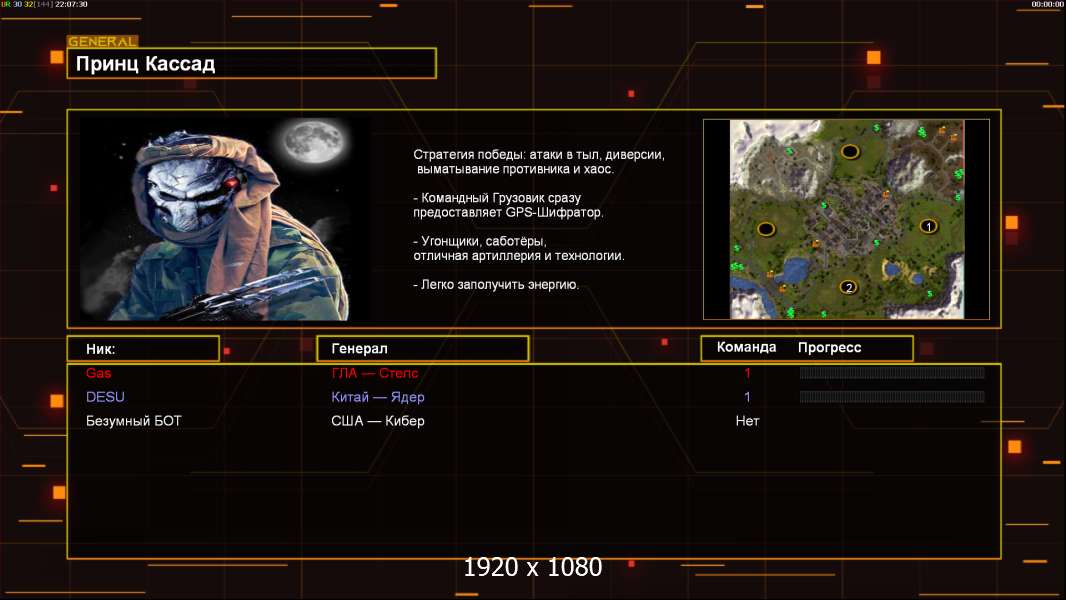Click the GENERAL label tag

click(103, 41)
